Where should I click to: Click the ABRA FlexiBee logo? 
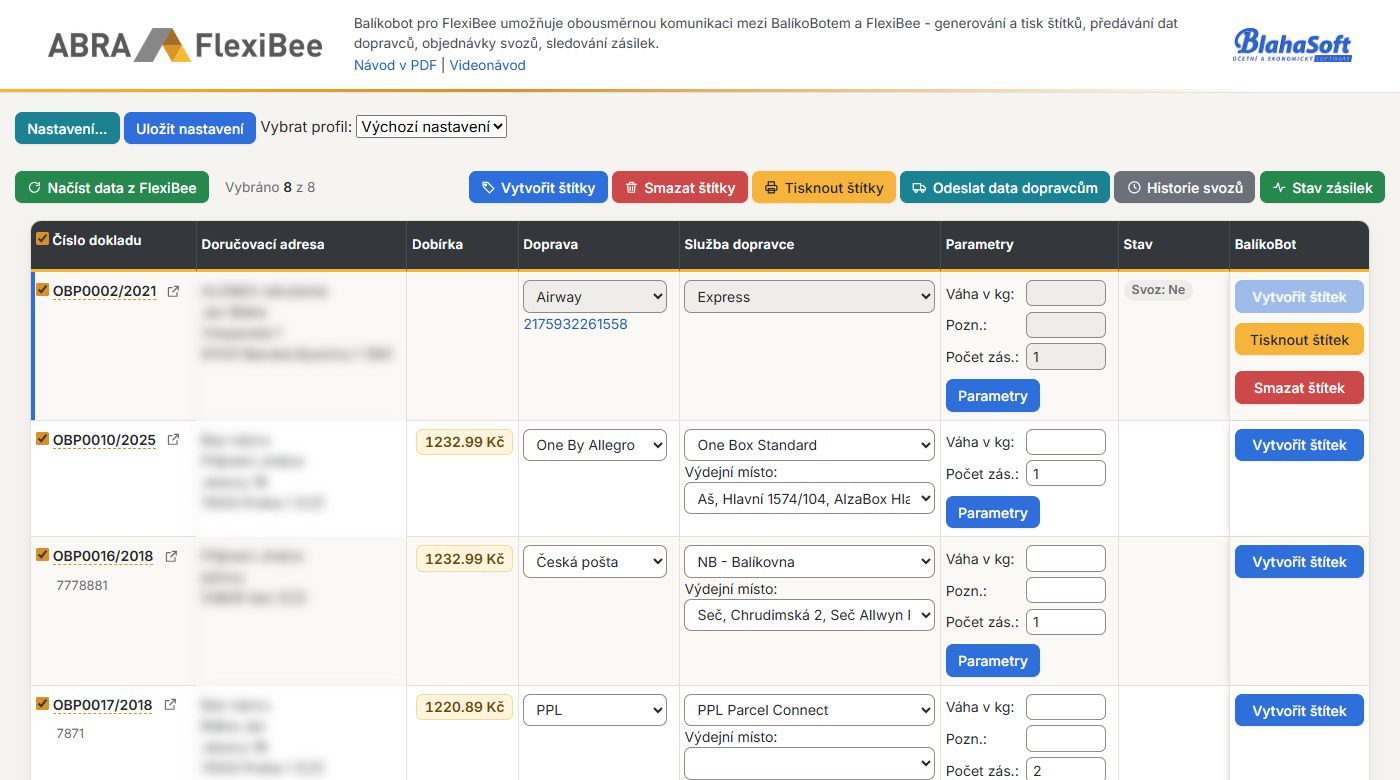click(x=185, y=46)
